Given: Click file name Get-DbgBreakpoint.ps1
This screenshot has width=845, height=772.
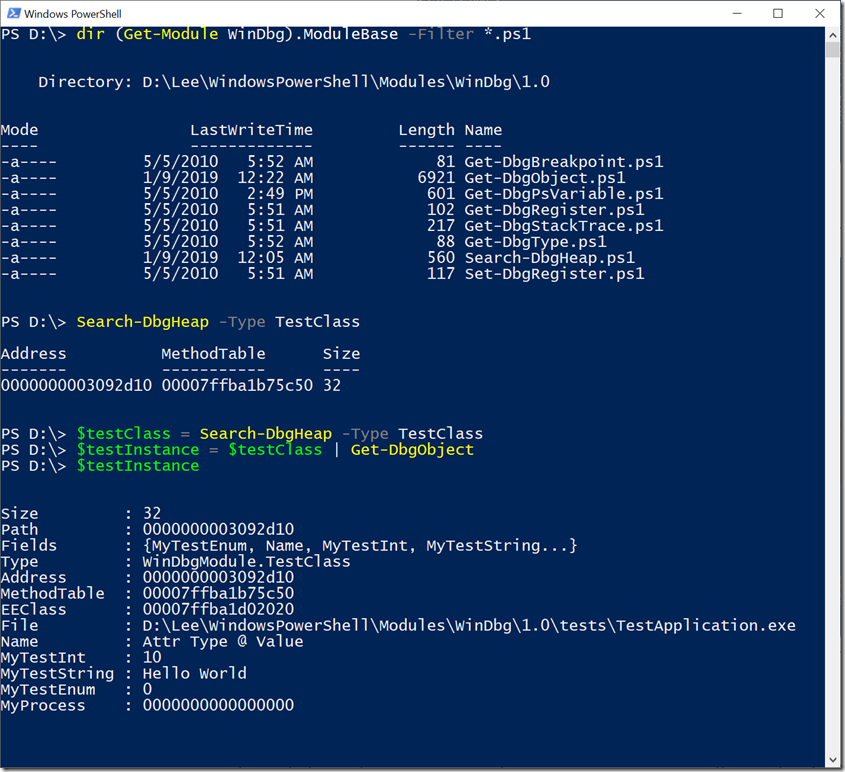Looking at the screenshot, I should (x=564, y=162).
